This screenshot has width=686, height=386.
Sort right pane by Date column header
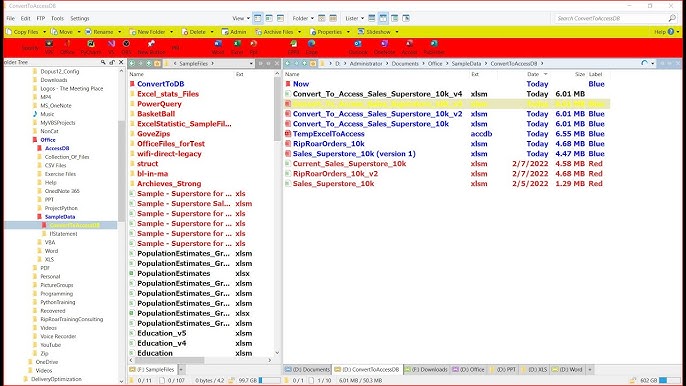[x=533, y=74]
